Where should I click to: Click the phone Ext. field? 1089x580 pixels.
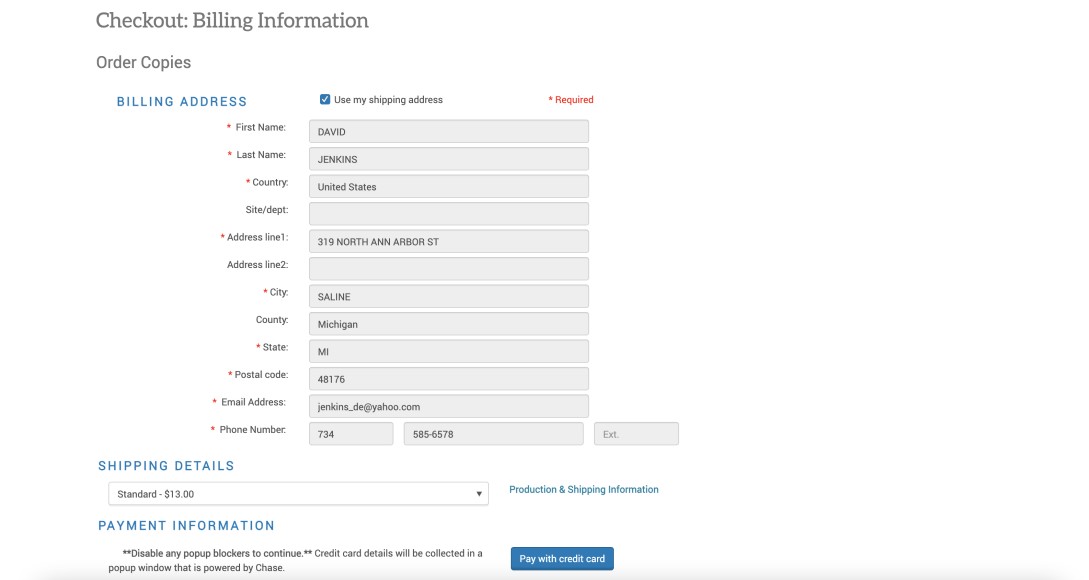pos(636,434)
